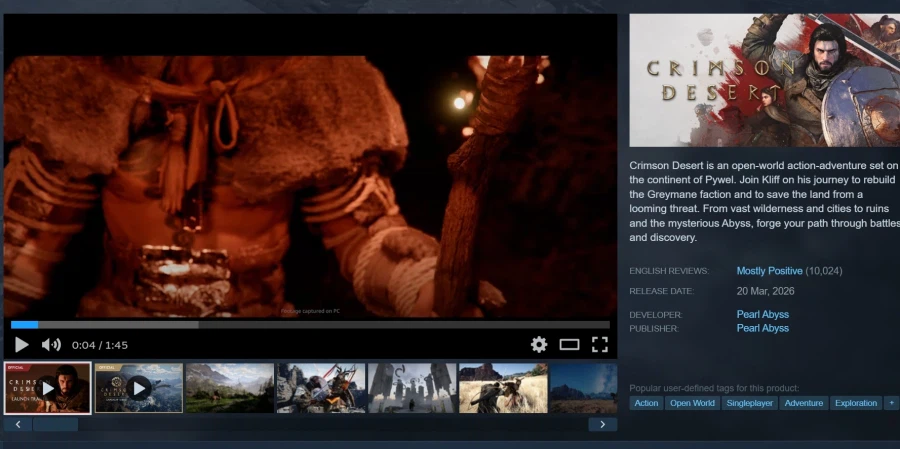Screen dimensions: 900x449
Task: Select the first launch trailer thumbnail
Action: tap(47, 388)
